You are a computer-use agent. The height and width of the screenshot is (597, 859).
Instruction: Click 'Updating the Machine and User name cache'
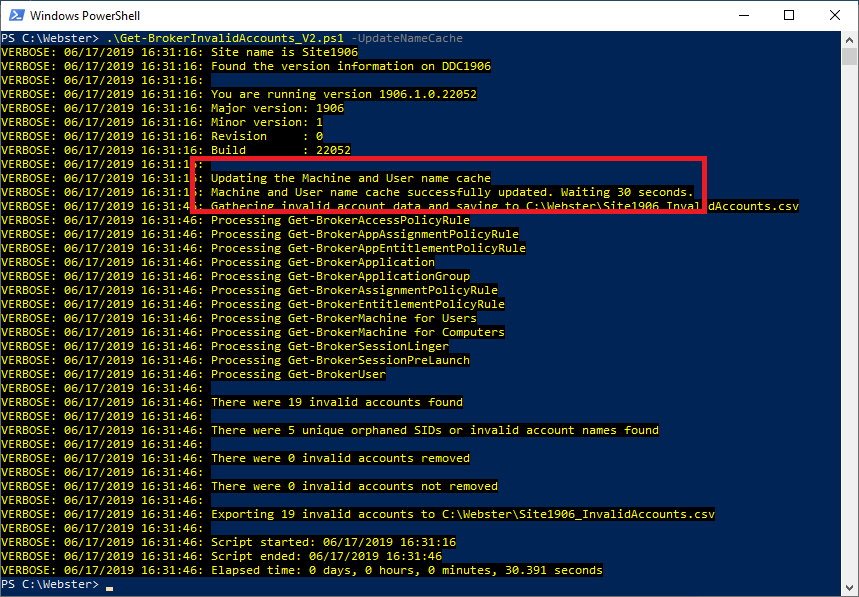pos(351,178)
